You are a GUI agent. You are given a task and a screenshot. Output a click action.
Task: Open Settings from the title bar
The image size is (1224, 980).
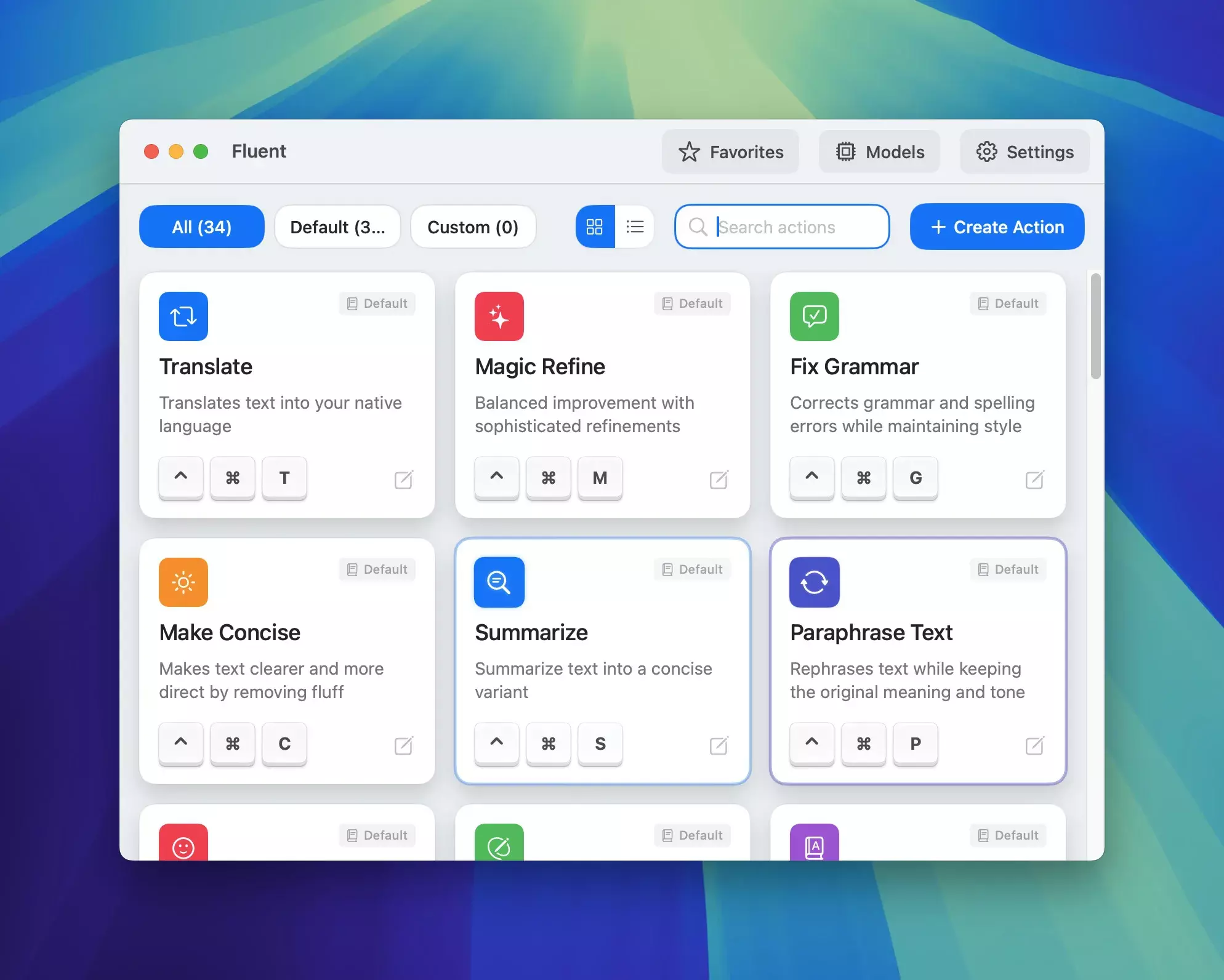tap(1025, 151)
